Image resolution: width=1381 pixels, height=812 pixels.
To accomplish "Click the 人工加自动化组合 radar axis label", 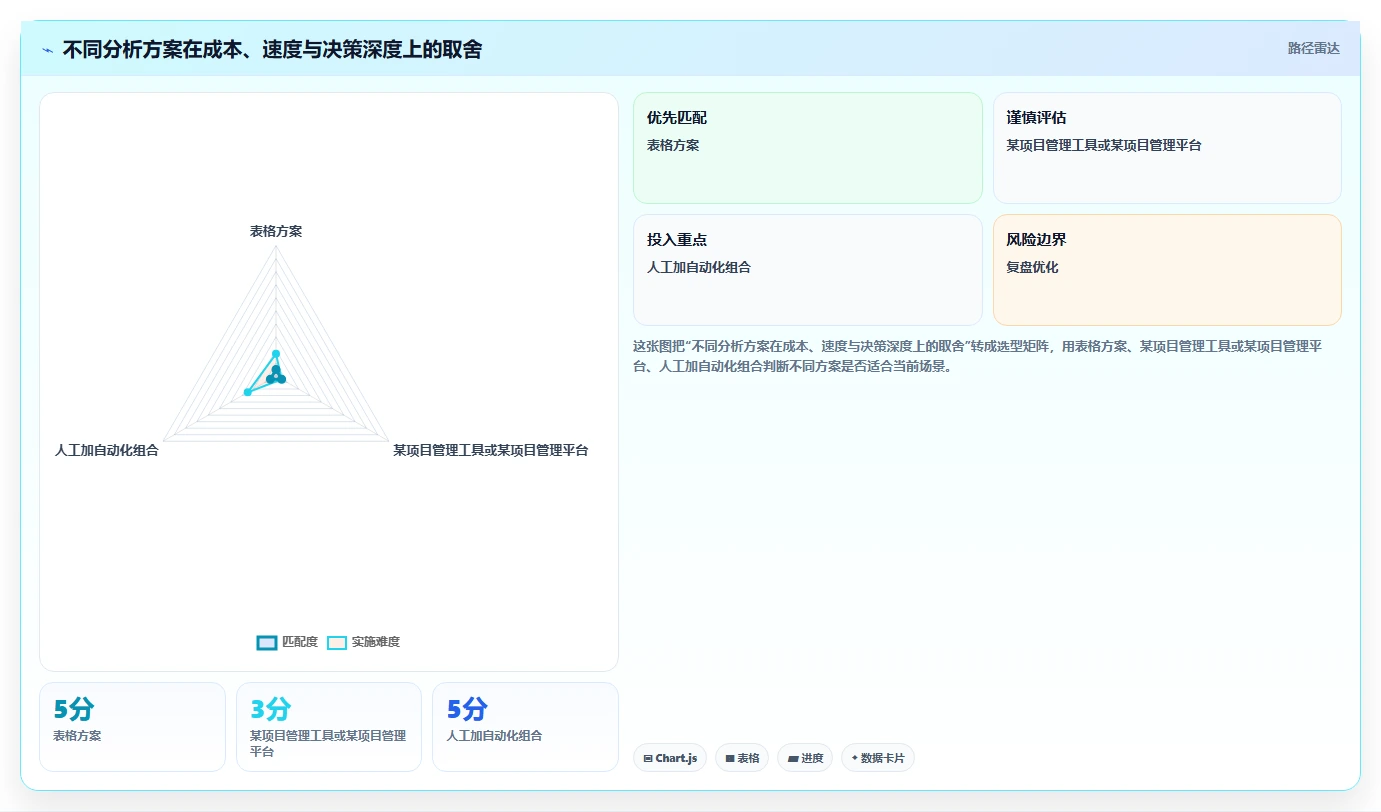I will coord(107,450).
